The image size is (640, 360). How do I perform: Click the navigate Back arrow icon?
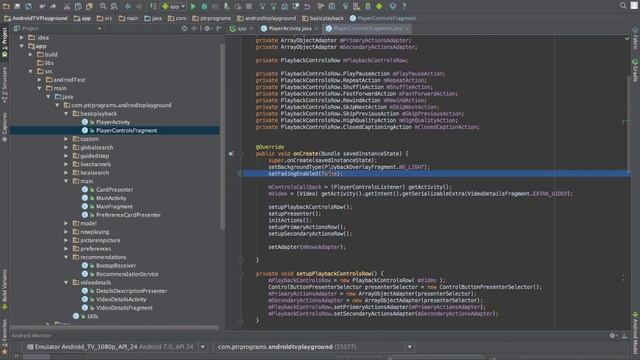click(128, 6)
